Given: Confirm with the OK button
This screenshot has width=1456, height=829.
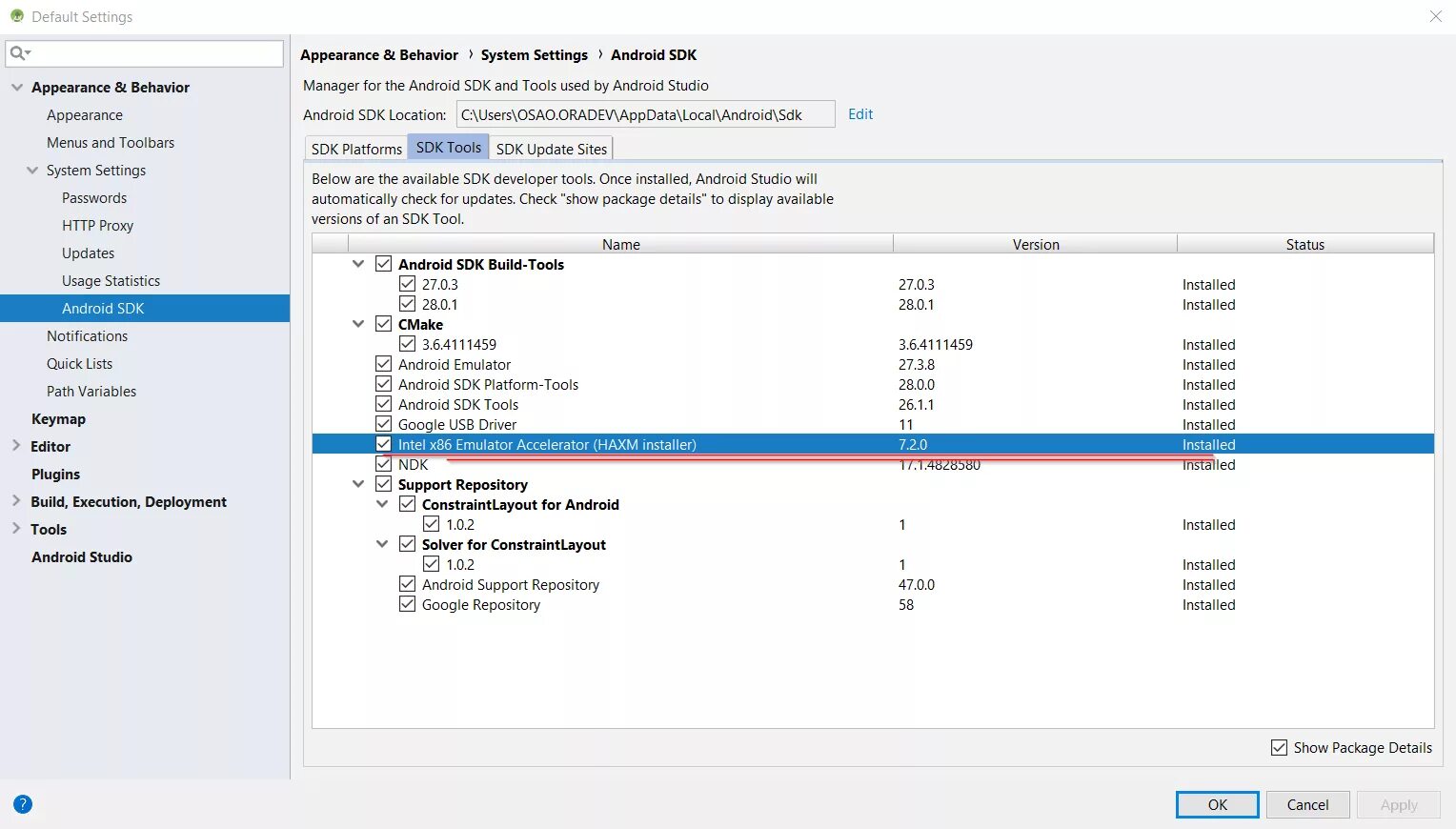Looking at the screenshot, I should 1217,804.
